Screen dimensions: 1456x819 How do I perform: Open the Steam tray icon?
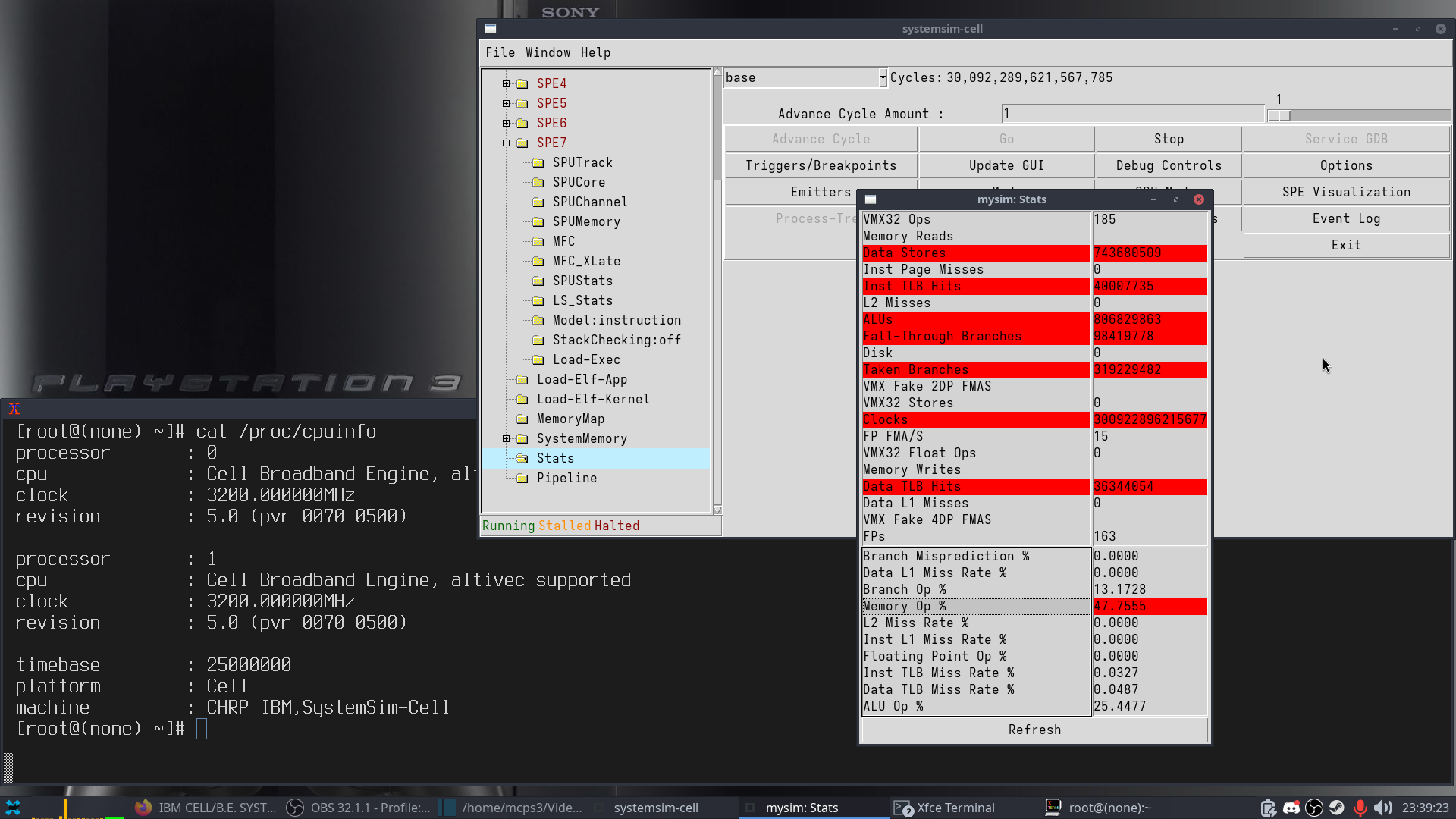1337,808
